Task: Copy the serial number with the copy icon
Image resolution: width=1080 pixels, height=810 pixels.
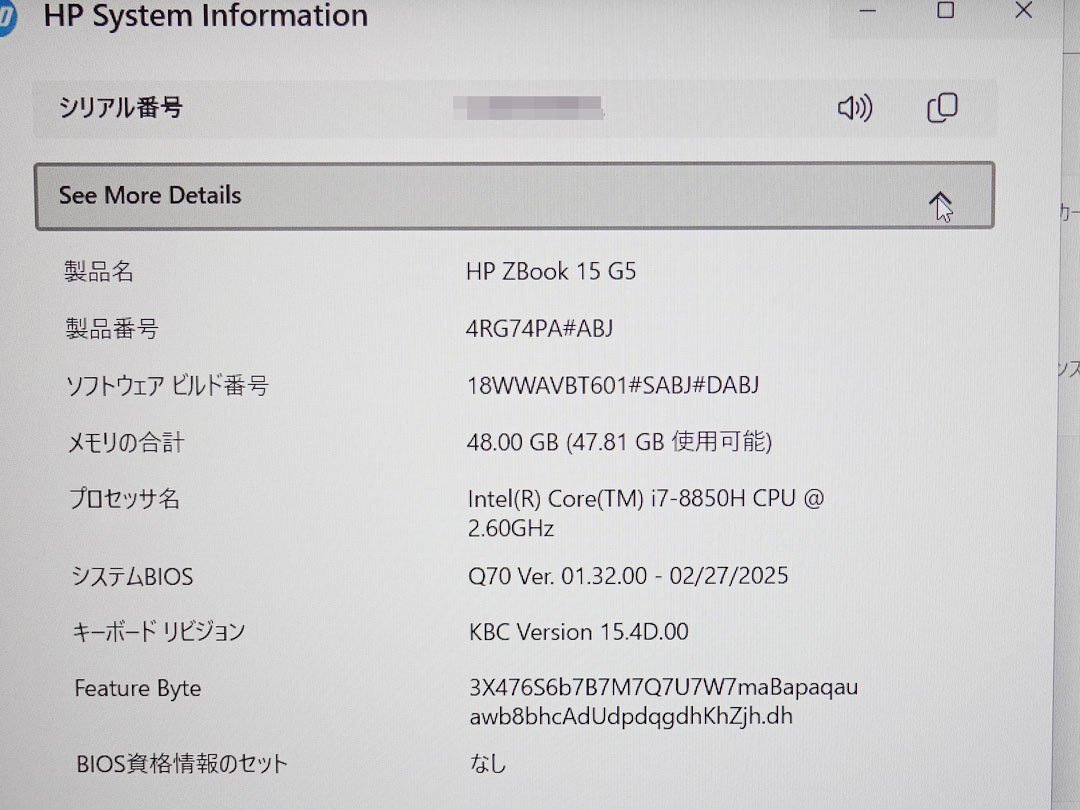Action: [942, 107]
